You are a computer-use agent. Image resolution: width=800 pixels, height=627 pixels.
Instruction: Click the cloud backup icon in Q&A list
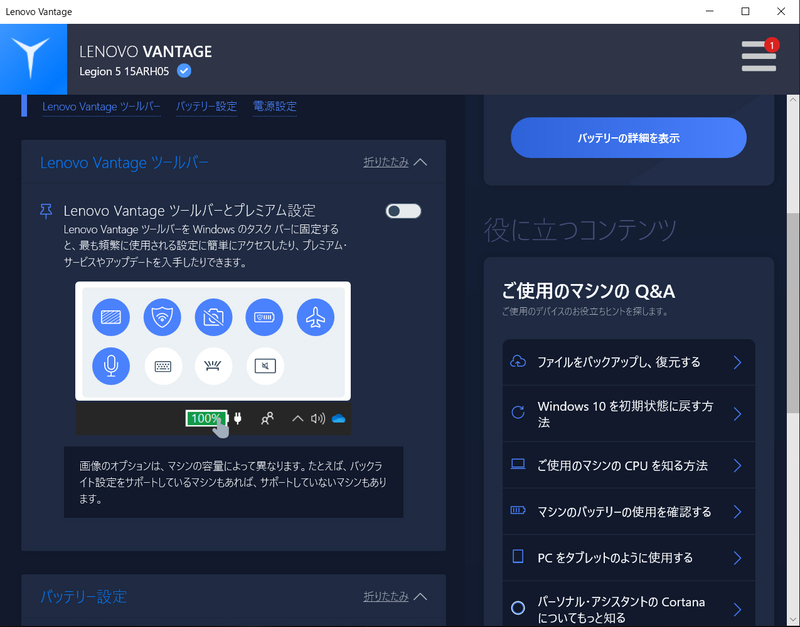click(518, 362)
